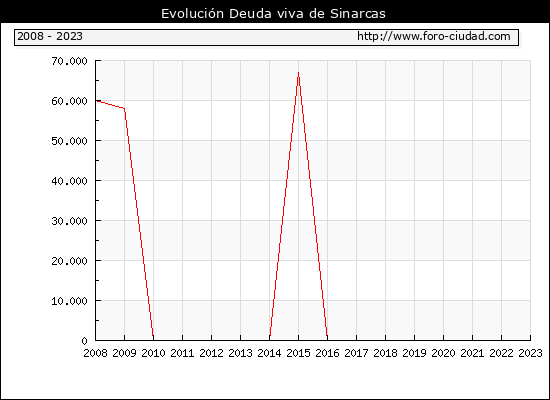550x400 pixels.
Task: Click the 70.000 y-axis value label
Action: [x=69, y=61]
